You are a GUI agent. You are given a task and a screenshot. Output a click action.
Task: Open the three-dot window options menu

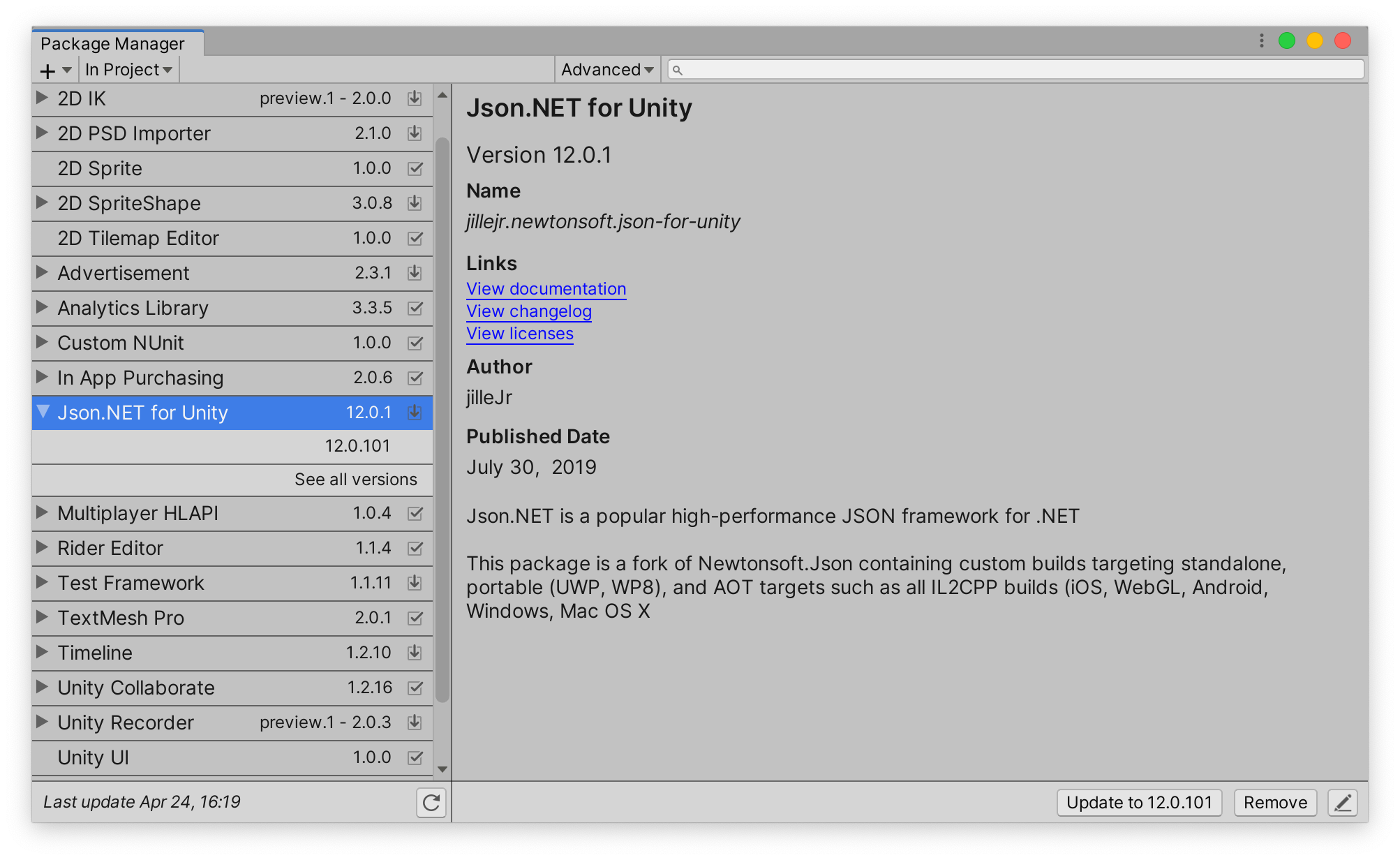pos(1261,40)
